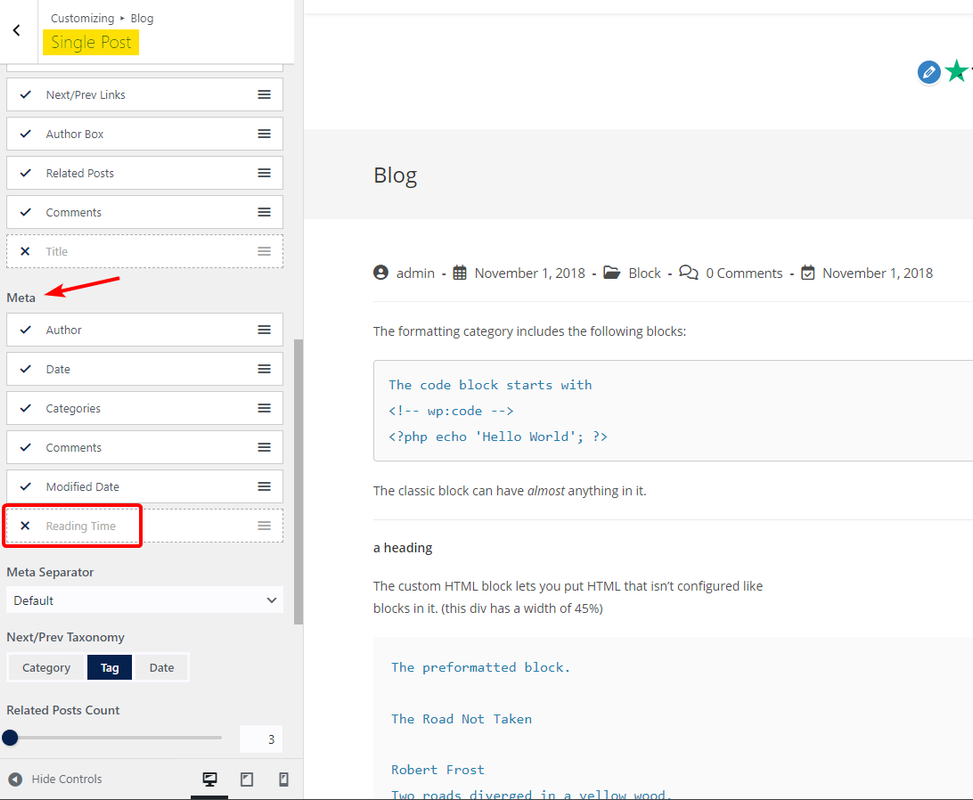Screen dimensions: 973x800
Task: Click the speech bubbles icon beside 0 Comments
Action: (x=689, y=272)
